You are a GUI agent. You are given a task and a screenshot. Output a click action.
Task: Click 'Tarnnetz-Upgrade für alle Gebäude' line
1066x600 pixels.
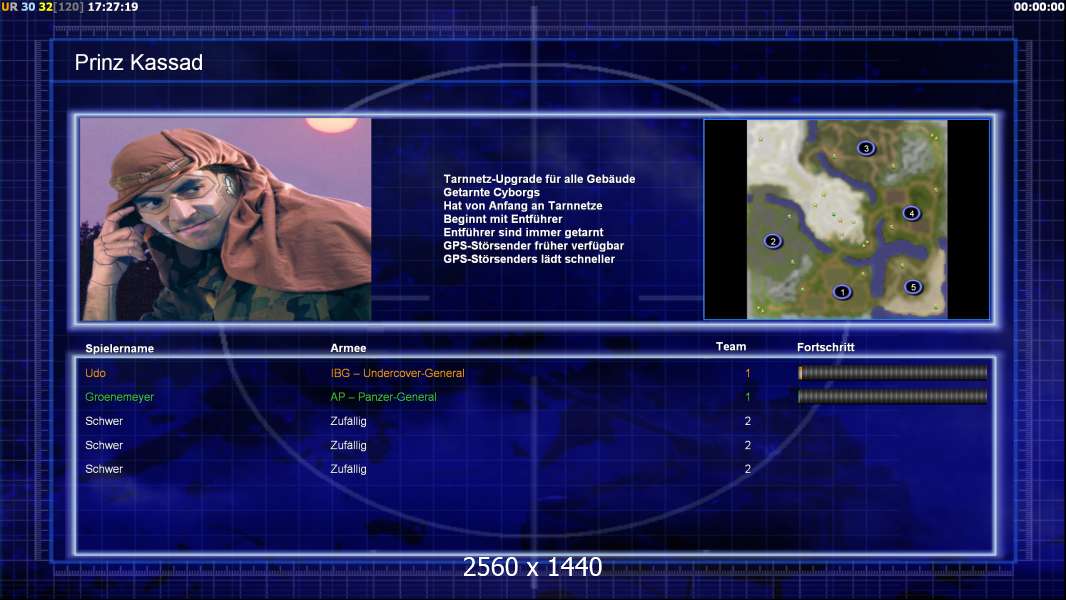(539, 179)
